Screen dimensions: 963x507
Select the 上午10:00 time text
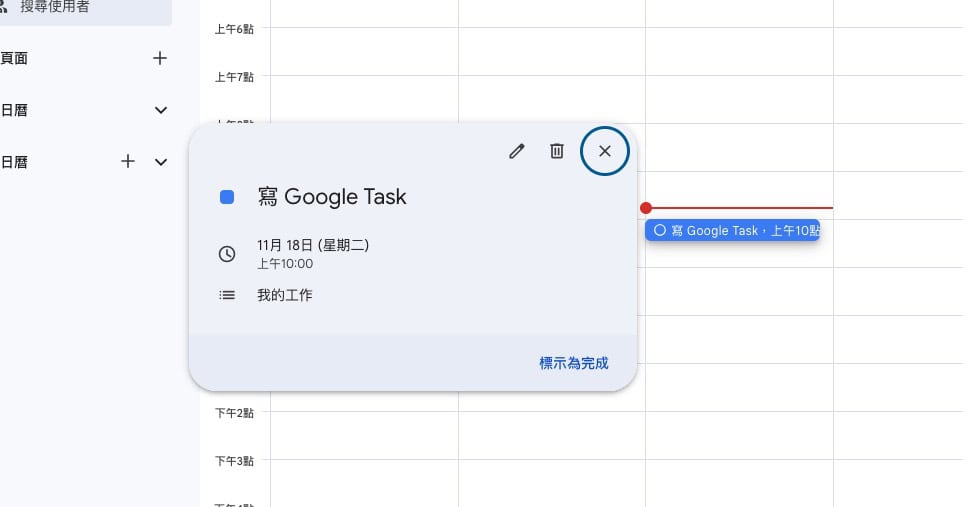[285, 264]
